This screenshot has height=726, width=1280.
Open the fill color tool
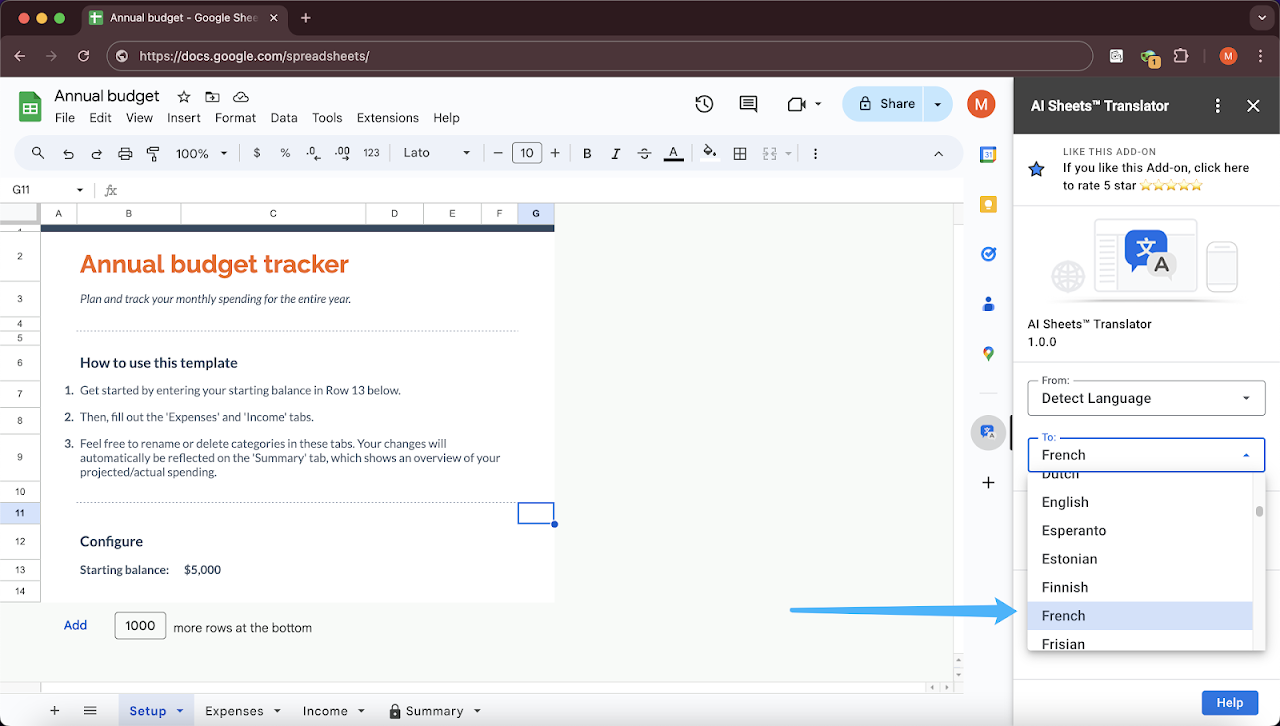point(709,153)
